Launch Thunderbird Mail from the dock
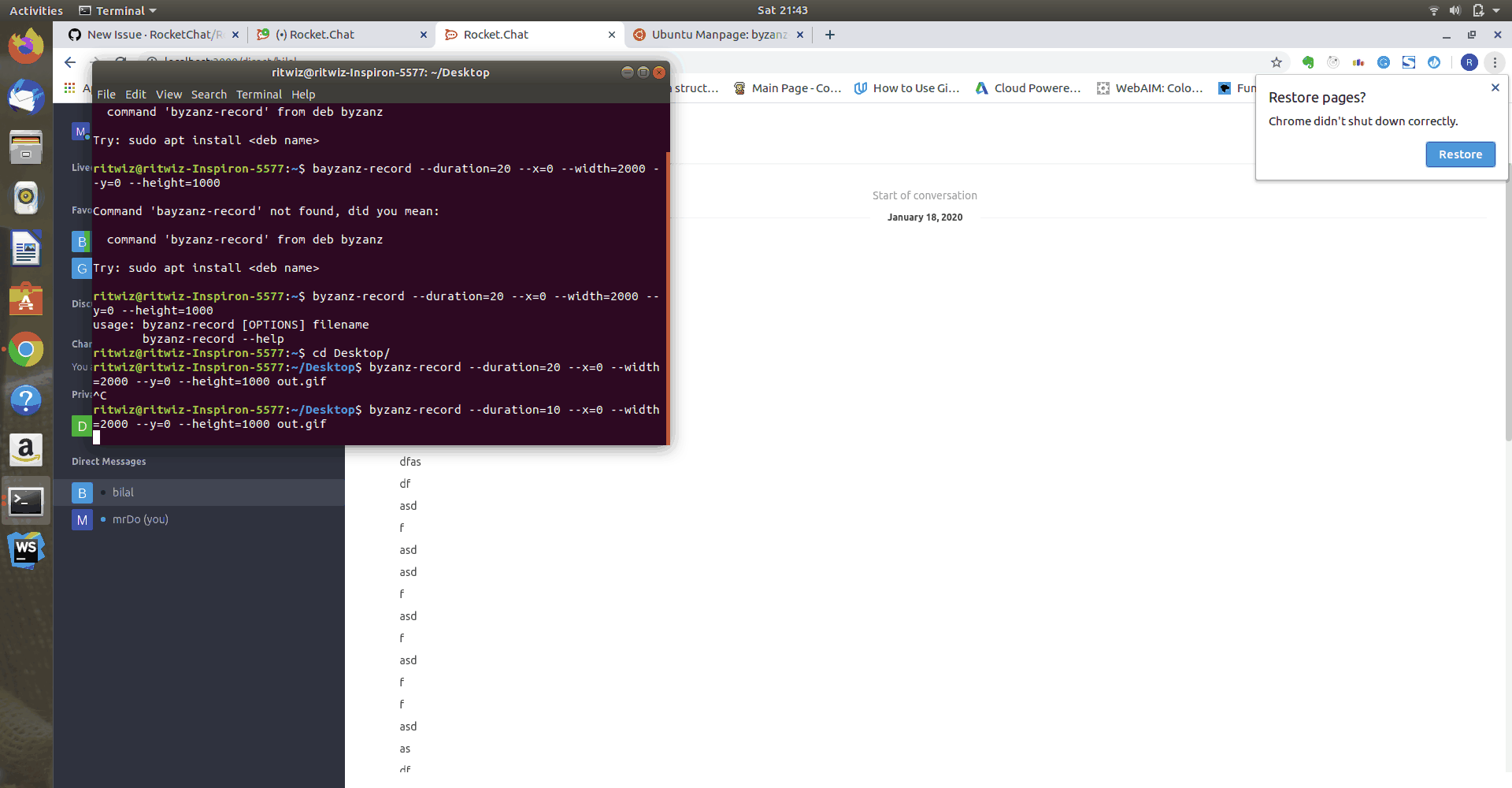Screen dimensions: 1512x788 click(26, 96)
